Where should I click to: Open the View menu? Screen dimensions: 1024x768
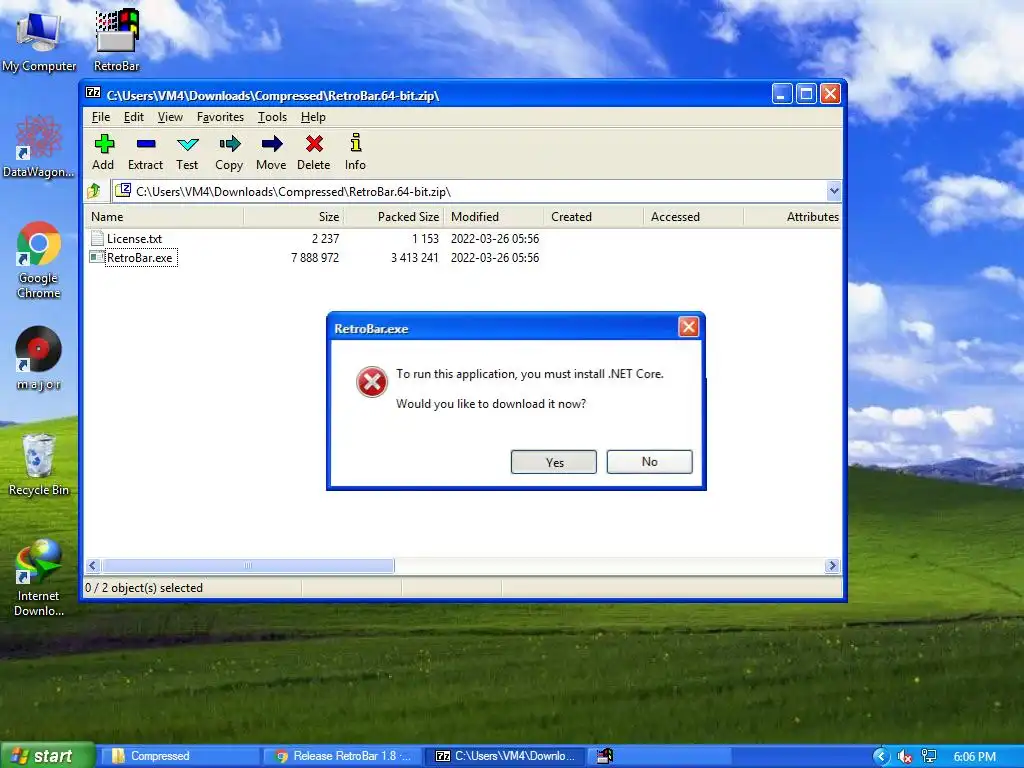pos(170,117)
